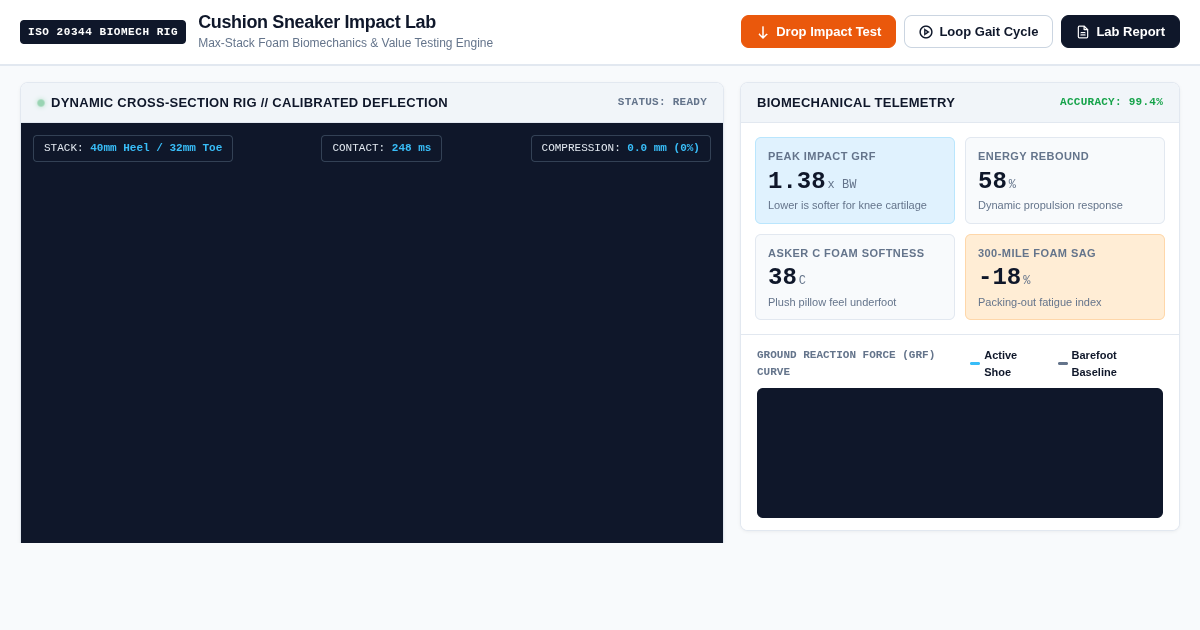This screenshot has height=630, width=1200.
Task: Click 'Lower is softer for knee cartilage' note
Action: tap(847, 205)
